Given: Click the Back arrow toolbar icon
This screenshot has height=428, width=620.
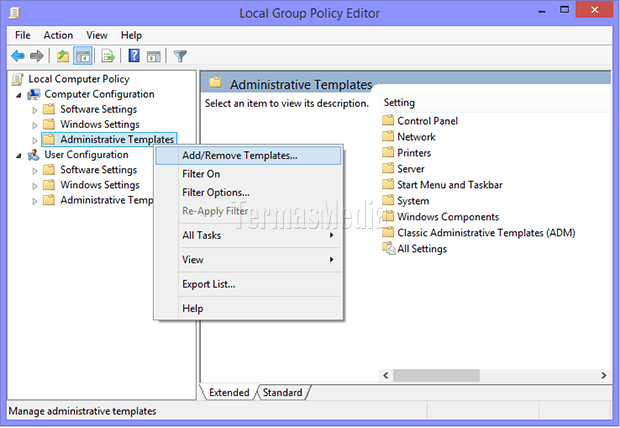Looking at the screenshot, I should 17,56.
